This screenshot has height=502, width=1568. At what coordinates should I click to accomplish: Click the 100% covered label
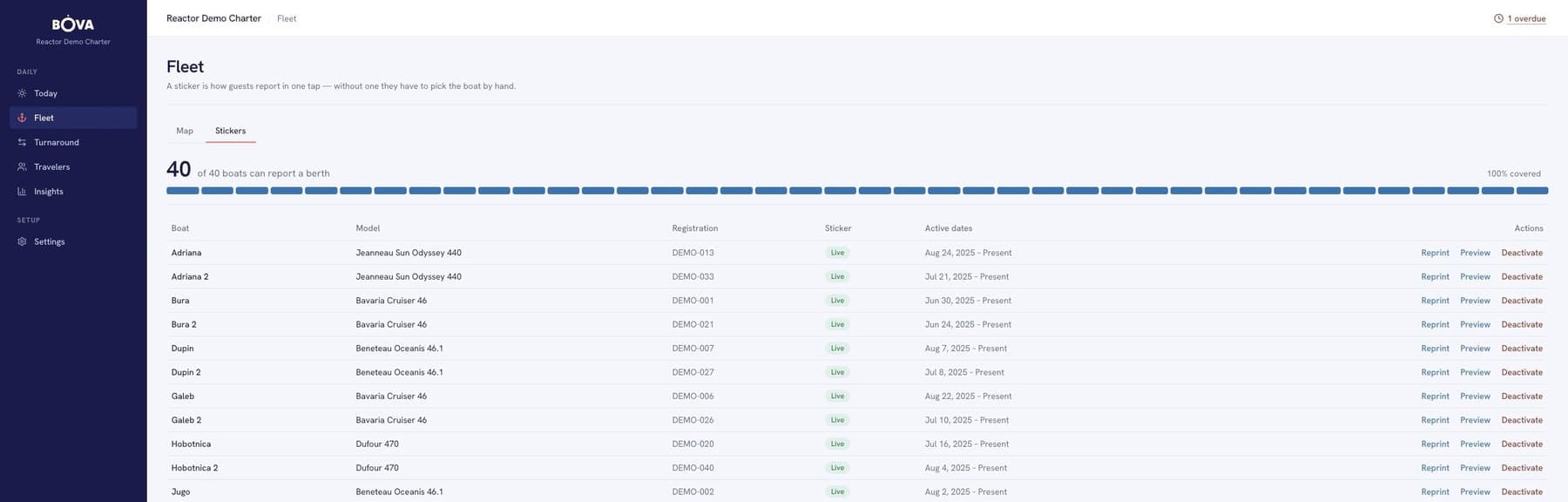point(1514,174)
